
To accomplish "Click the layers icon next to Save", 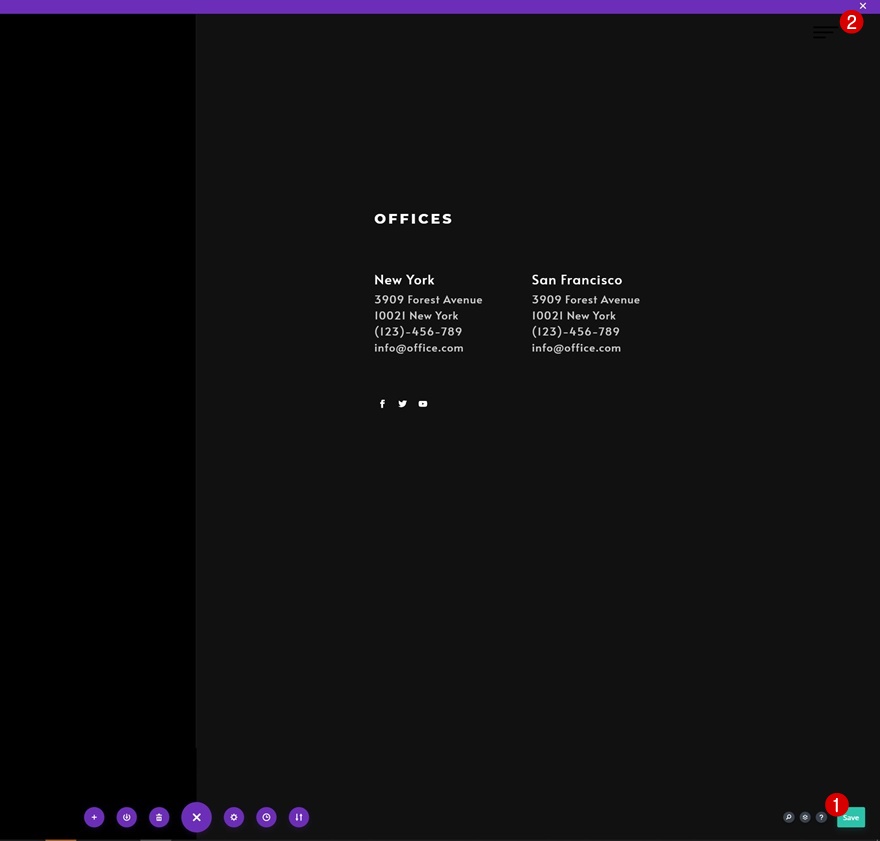I will pyautogui.click(x=805, y=817).
